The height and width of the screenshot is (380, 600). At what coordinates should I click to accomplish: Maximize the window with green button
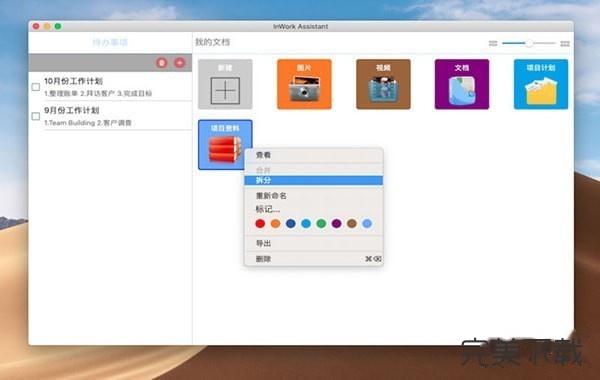tap(58, 26)
